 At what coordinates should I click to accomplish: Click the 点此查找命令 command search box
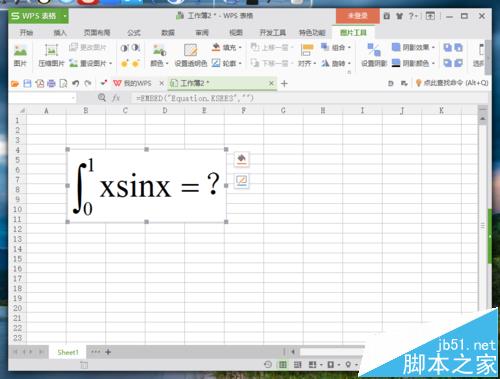click(x=452, y=83)
